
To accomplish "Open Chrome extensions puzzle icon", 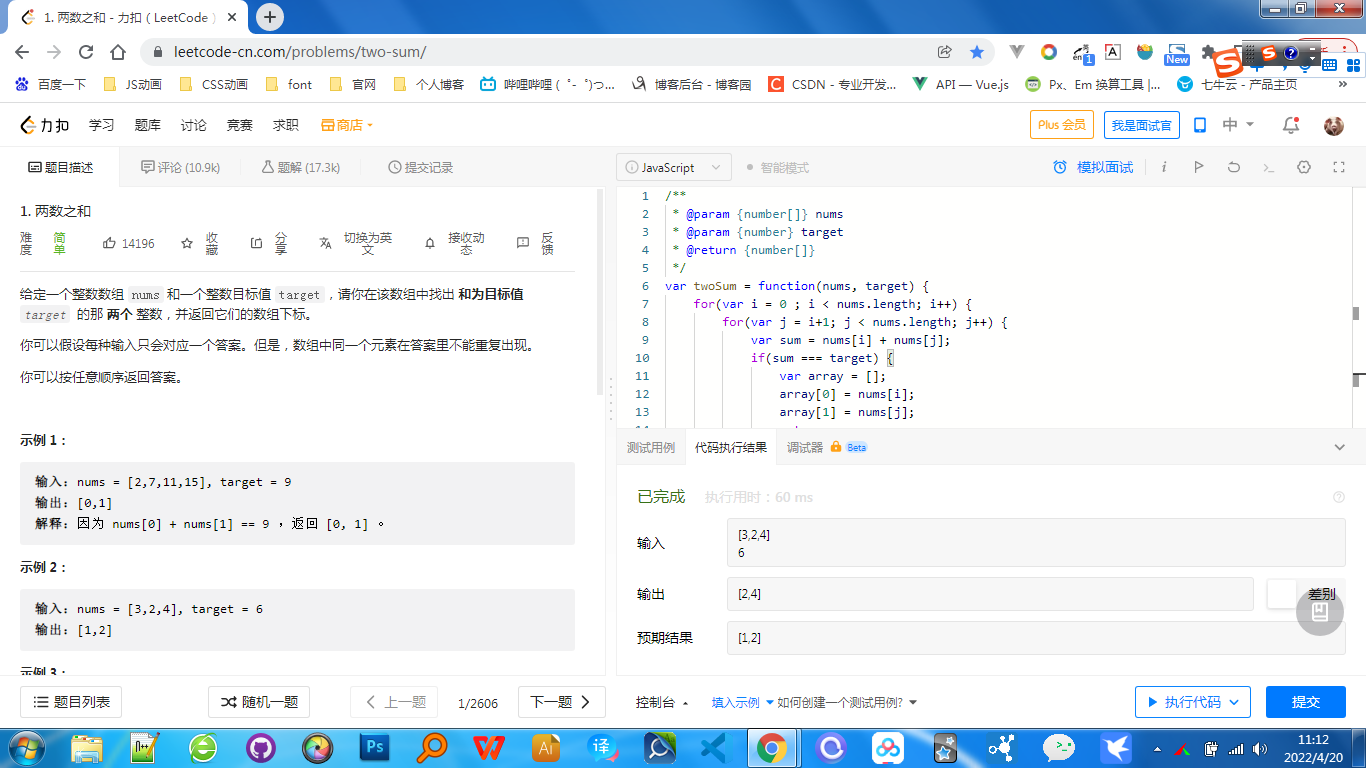I will pos(1209,52).
